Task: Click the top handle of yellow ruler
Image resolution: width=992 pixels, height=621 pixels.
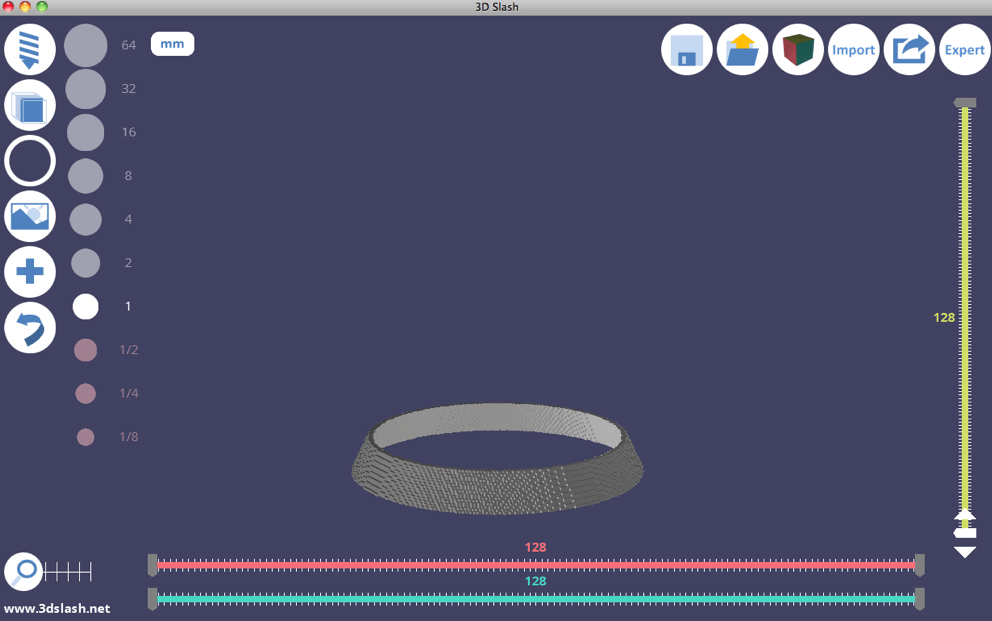Action: [965, 102]
